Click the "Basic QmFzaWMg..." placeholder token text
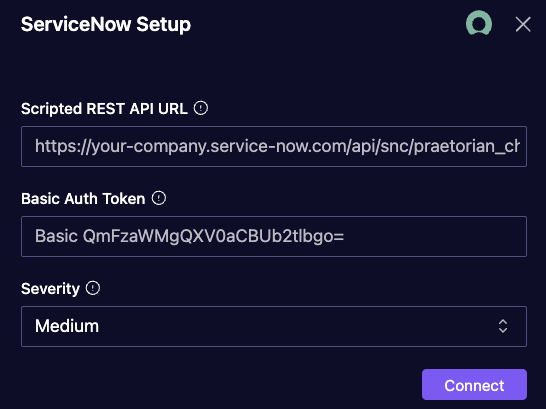Viewport: 546px width, 409px height. [189, 236]
